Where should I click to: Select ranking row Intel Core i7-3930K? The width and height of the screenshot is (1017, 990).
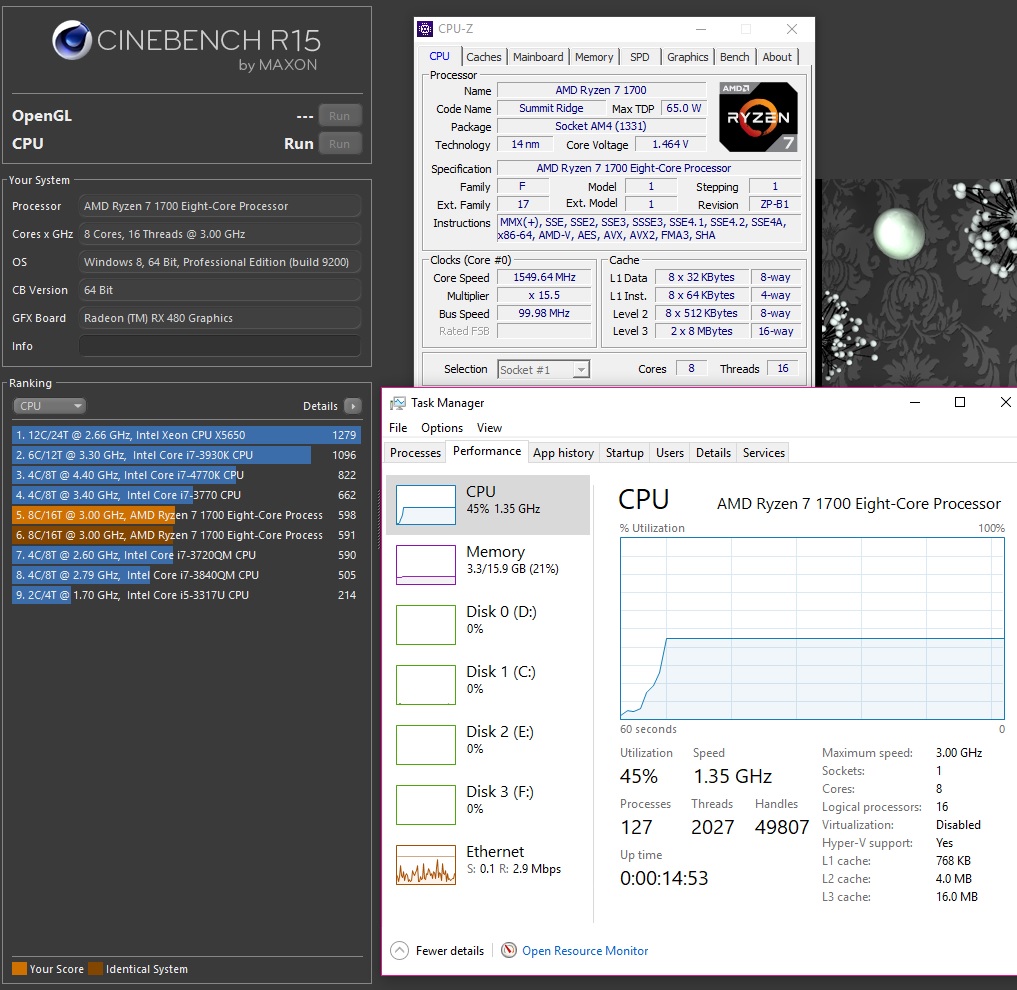(185, 455)
